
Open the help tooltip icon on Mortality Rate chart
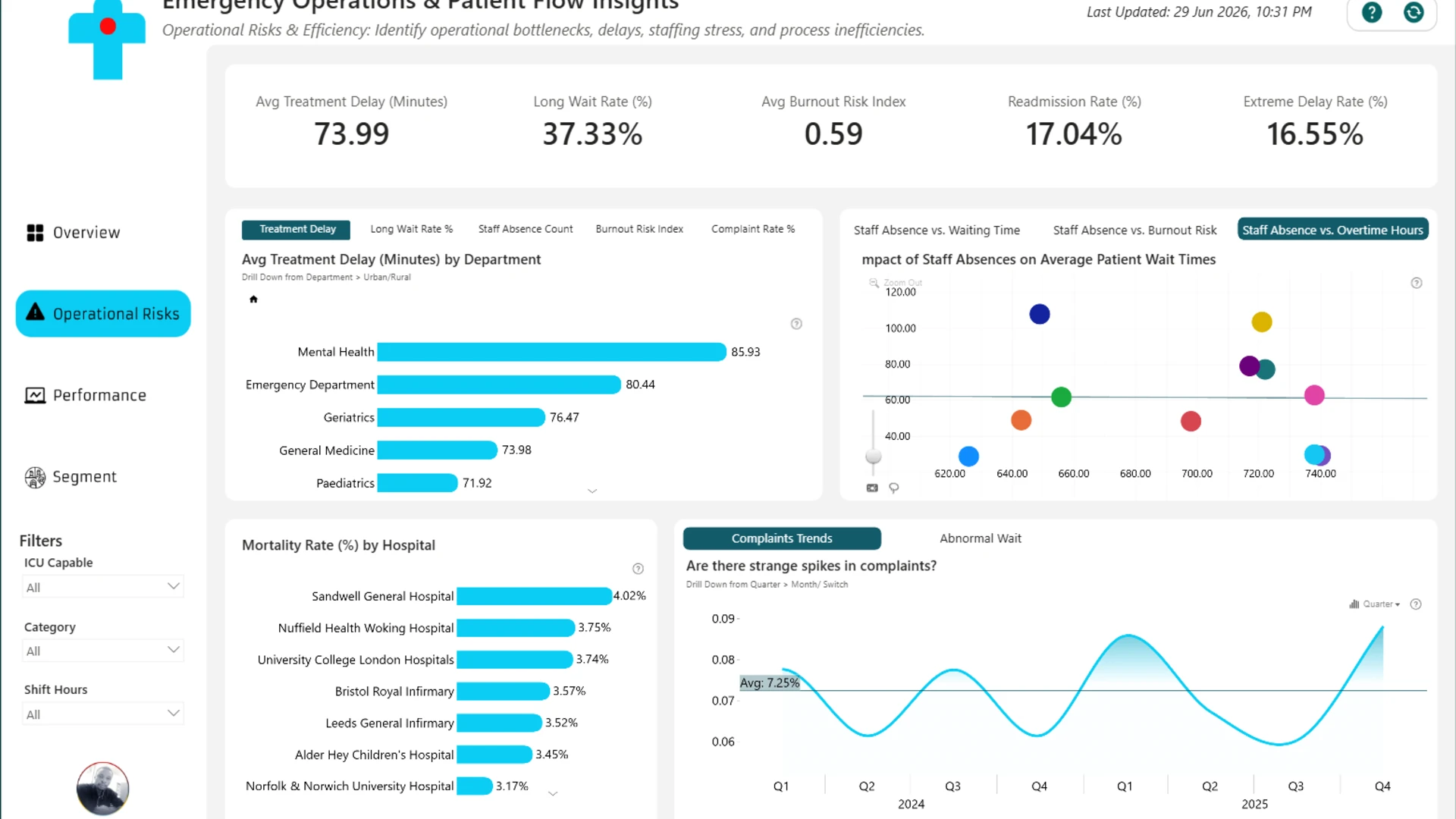(638, 569)
